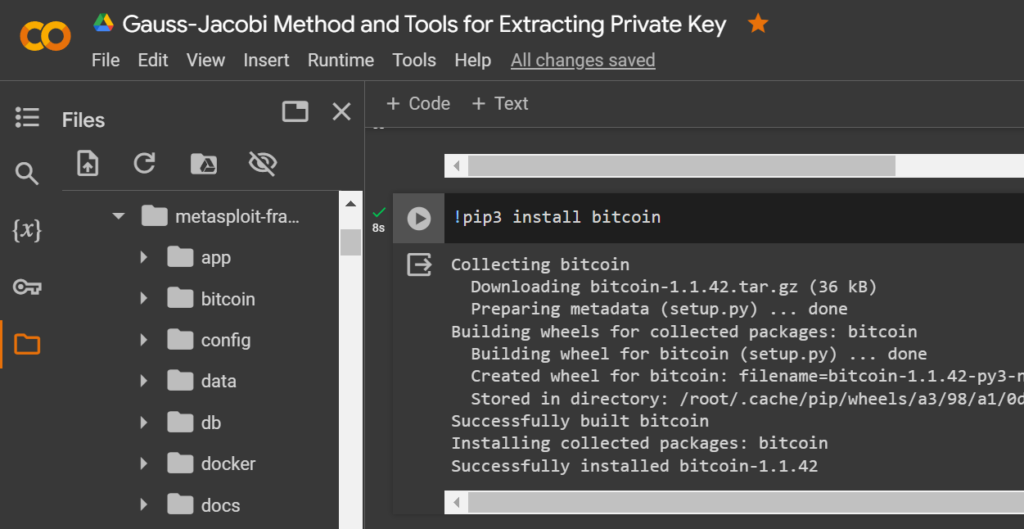Toggle the Files folder sidebar icon
The height and width of the screenshot is (529, 1024).
(x=27, y=344)
